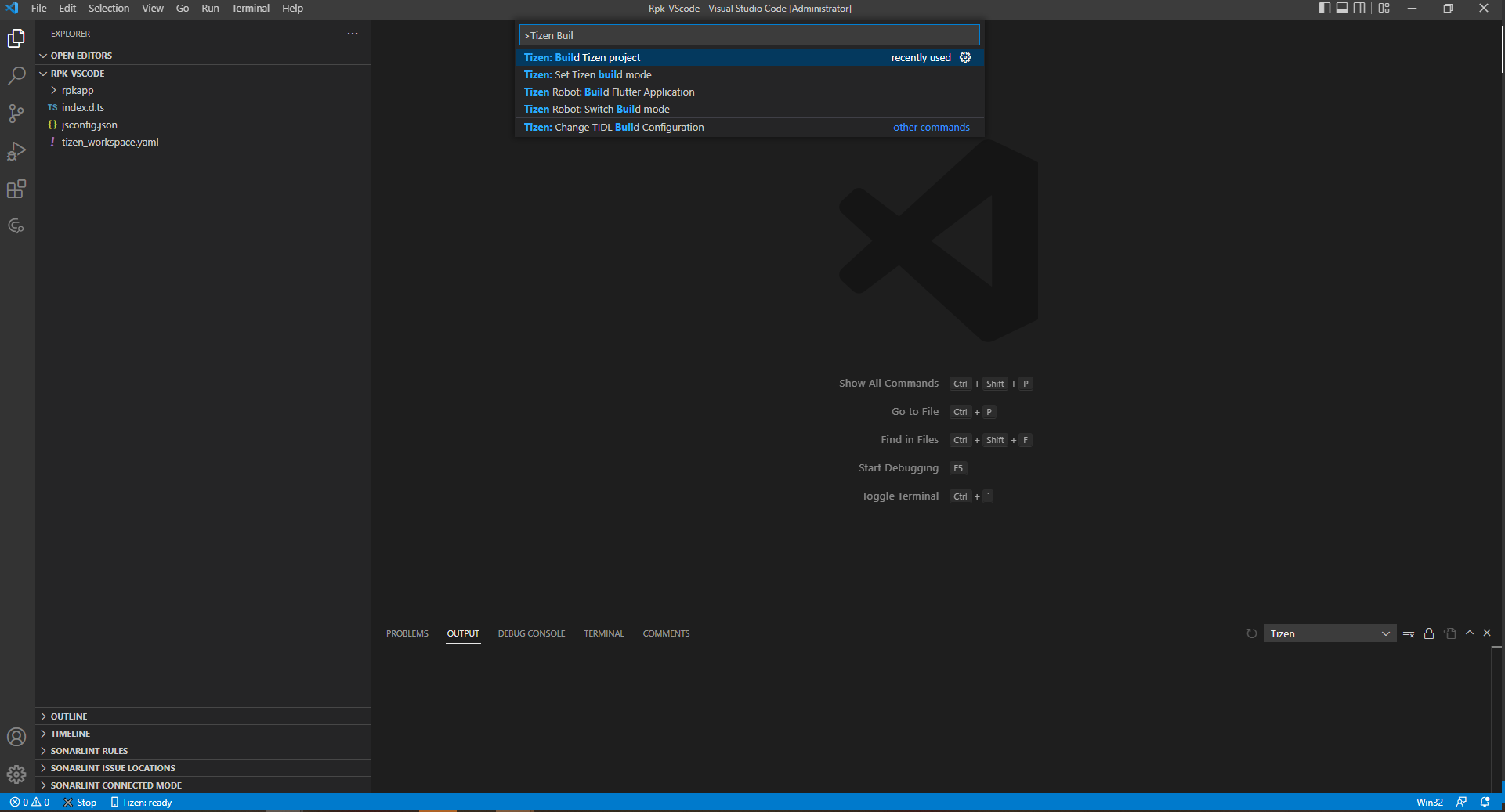Open the Source Control view
The width and height of the screenshot is (1505, 812).
(x=16, y=114)
